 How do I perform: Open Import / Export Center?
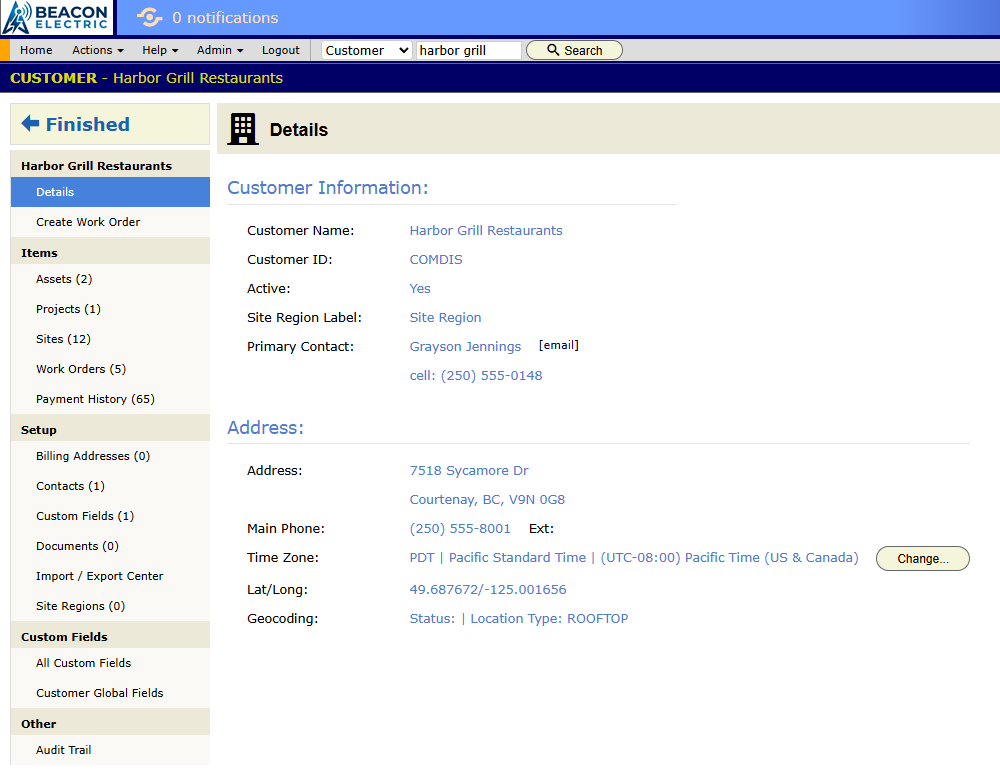click(110, 576)
